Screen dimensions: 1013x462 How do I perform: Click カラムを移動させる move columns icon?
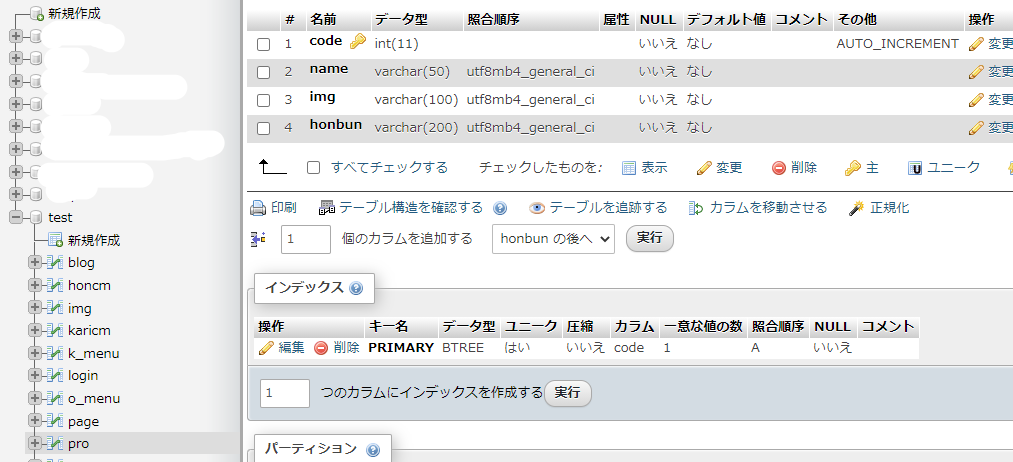click(697, 208)
